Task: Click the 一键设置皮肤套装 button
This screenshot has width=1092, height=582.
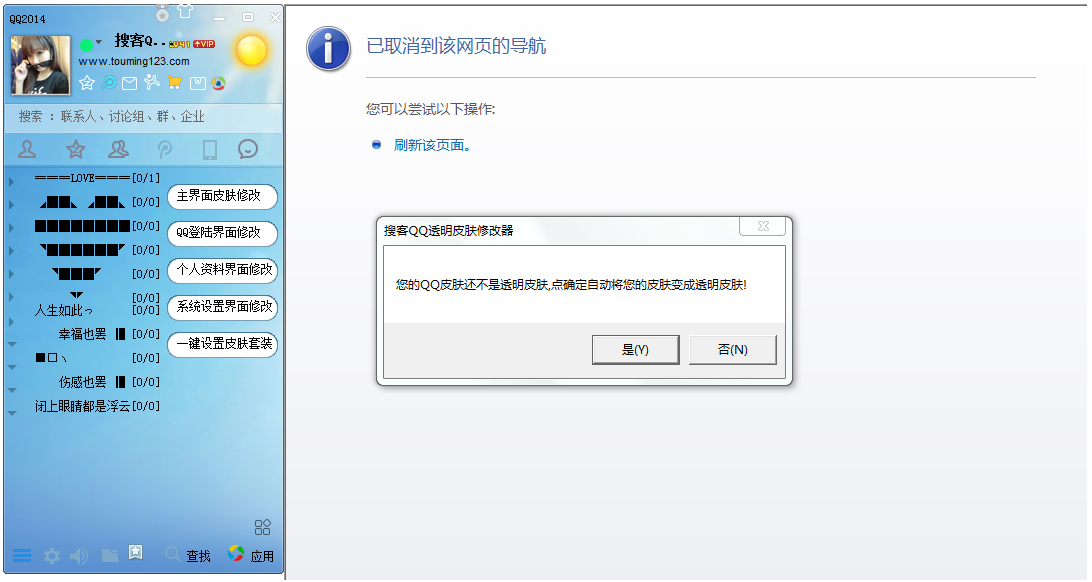Action: pos(222,344)
